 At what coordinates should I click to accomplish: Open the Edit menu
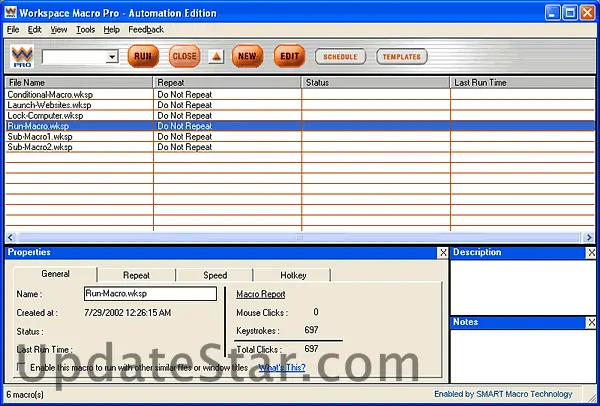point(34,30)
